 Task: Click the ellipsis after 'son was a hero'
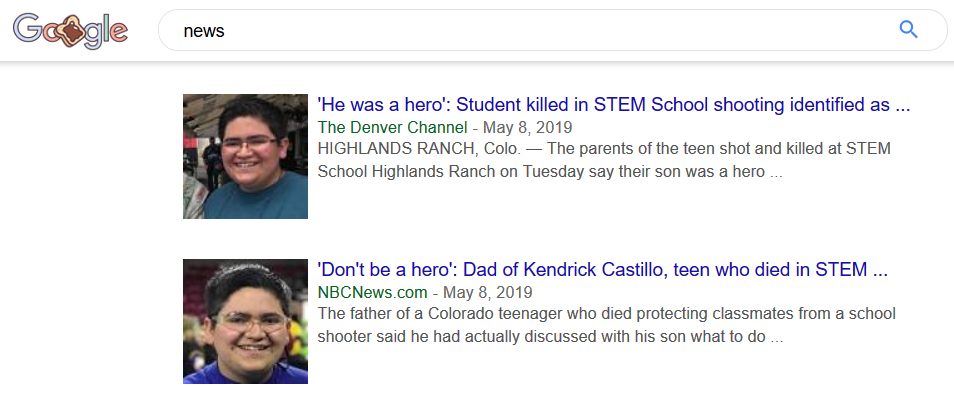click(x=776, y=173)
